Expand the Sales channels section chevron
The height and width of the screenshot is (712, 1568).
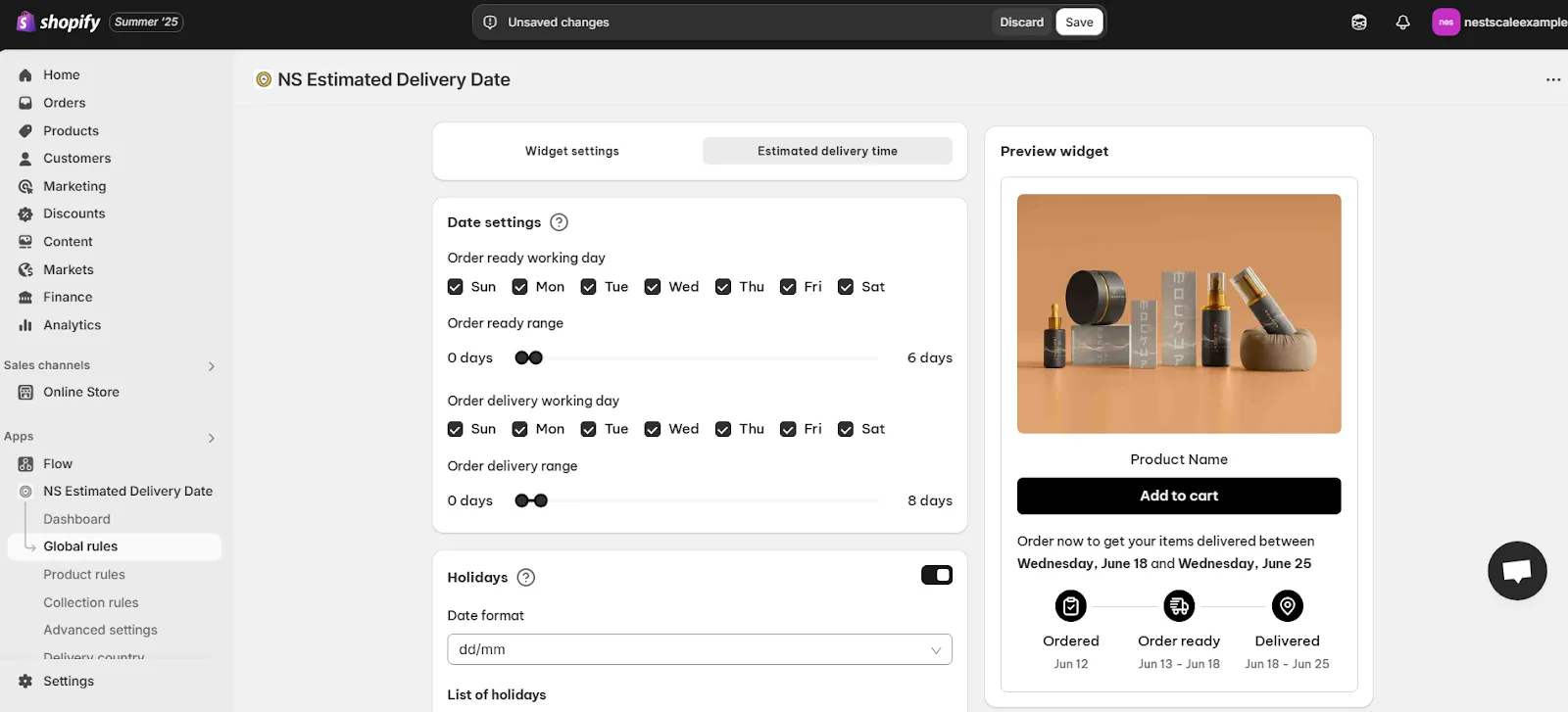[211, 366]
